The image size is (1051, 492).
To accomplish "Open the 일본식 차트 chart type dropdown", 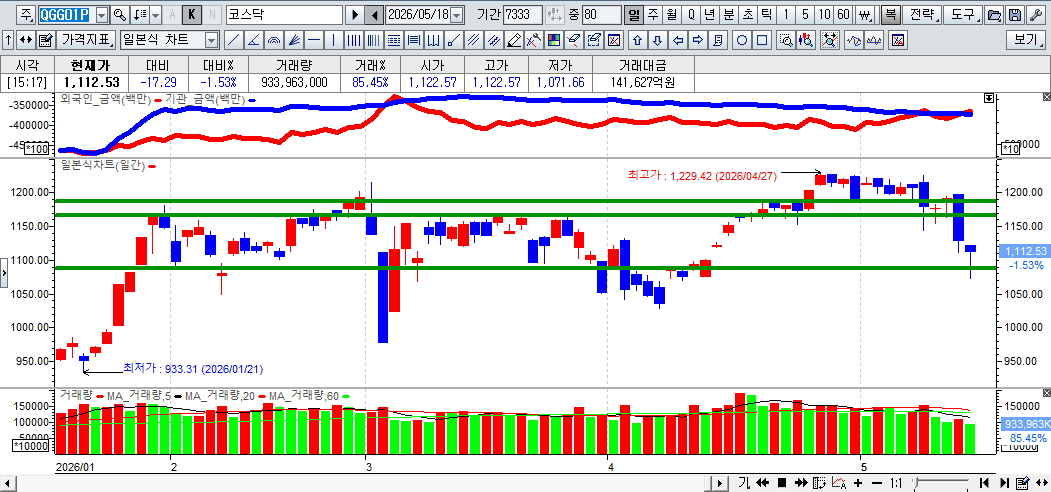I will click(212, 41).
